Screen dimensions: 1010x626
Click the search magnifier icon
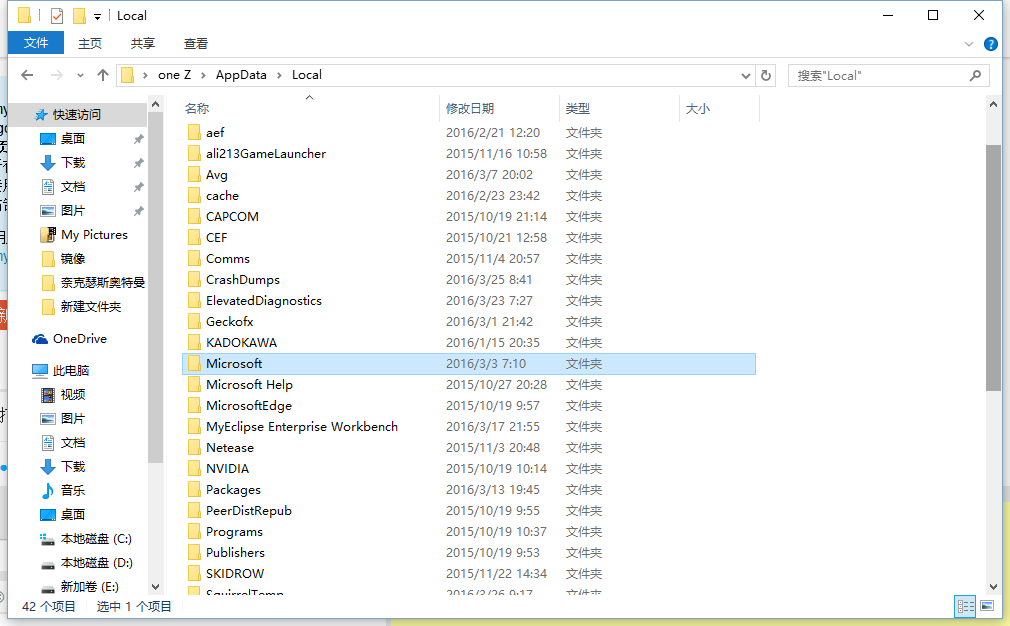975,75
